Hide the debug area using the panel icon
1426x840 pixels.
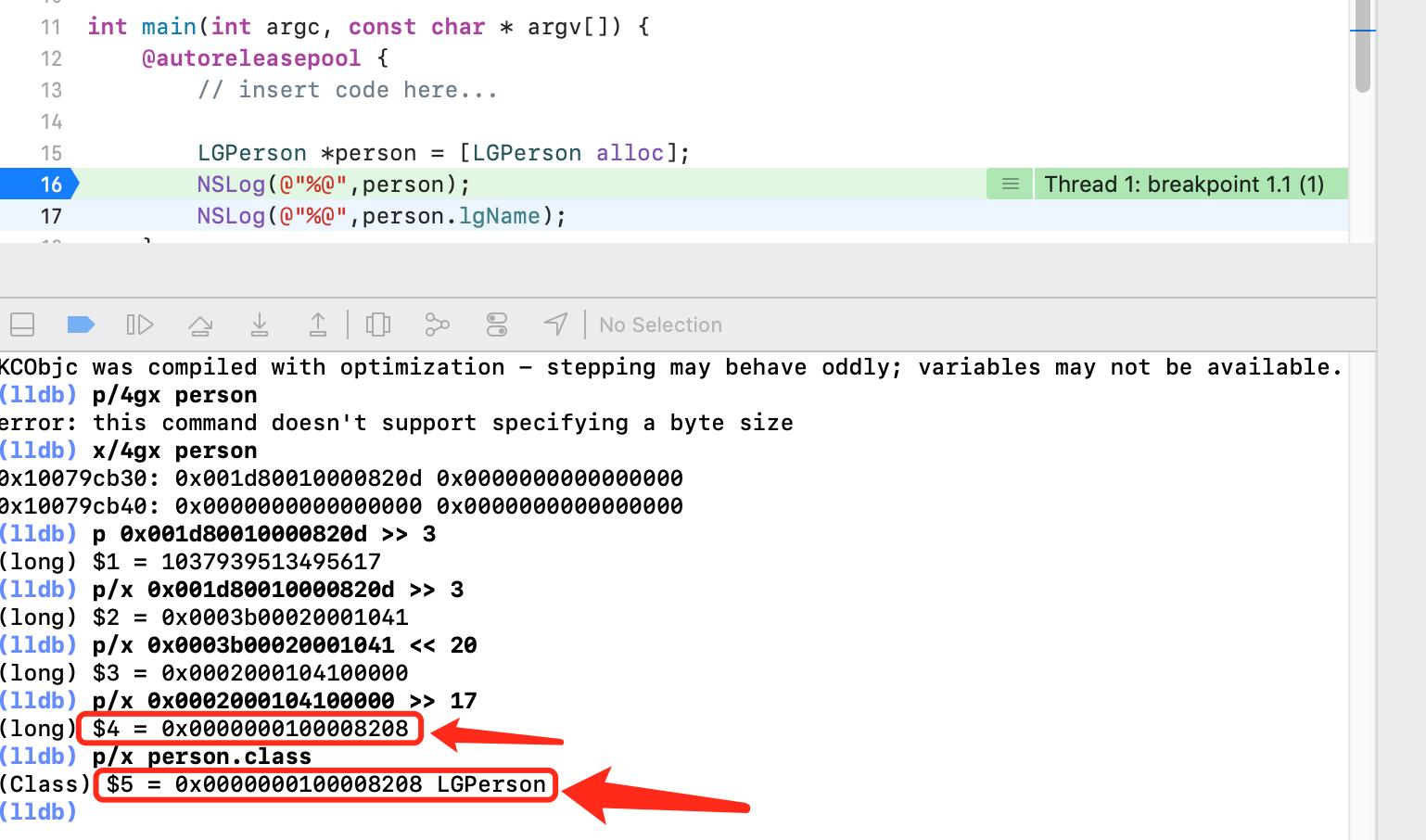22,325
